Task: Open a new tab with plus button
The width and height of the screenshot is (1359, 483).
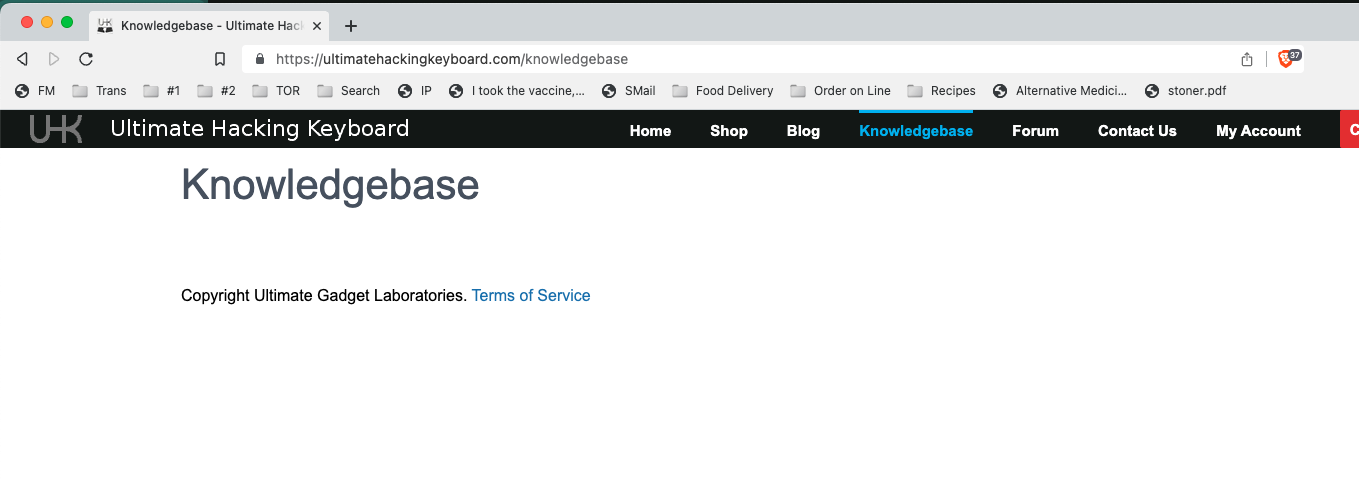Action: click(350, 26)
